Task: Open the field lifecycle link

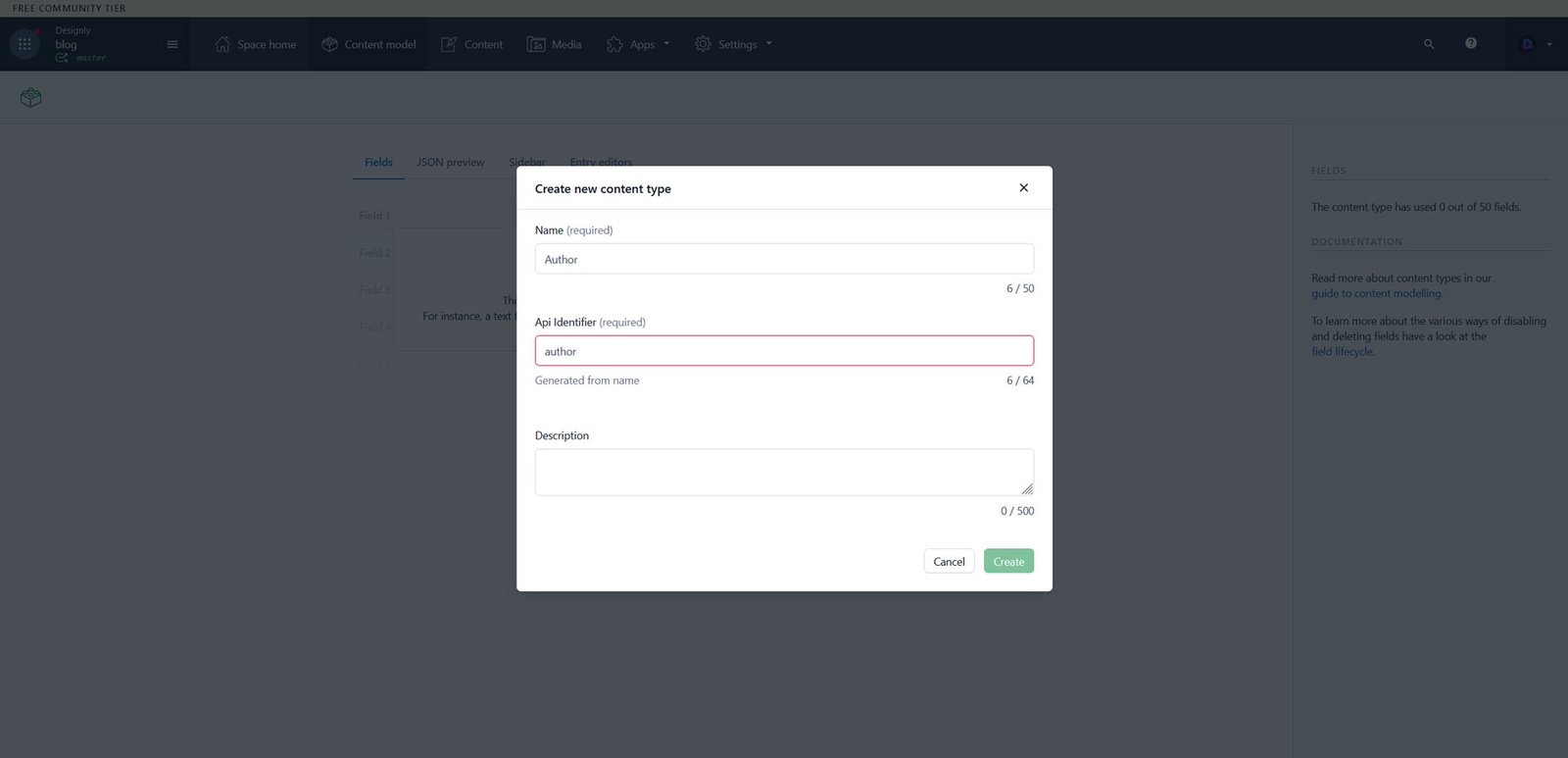Action: pos(1342,352)
